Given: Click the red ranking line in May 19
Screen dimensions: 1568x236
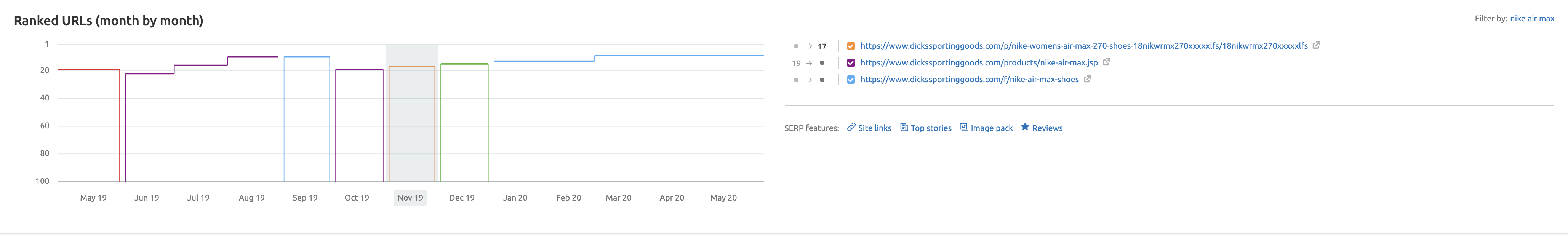Looking at the screenshot, I should click(89, 69).
